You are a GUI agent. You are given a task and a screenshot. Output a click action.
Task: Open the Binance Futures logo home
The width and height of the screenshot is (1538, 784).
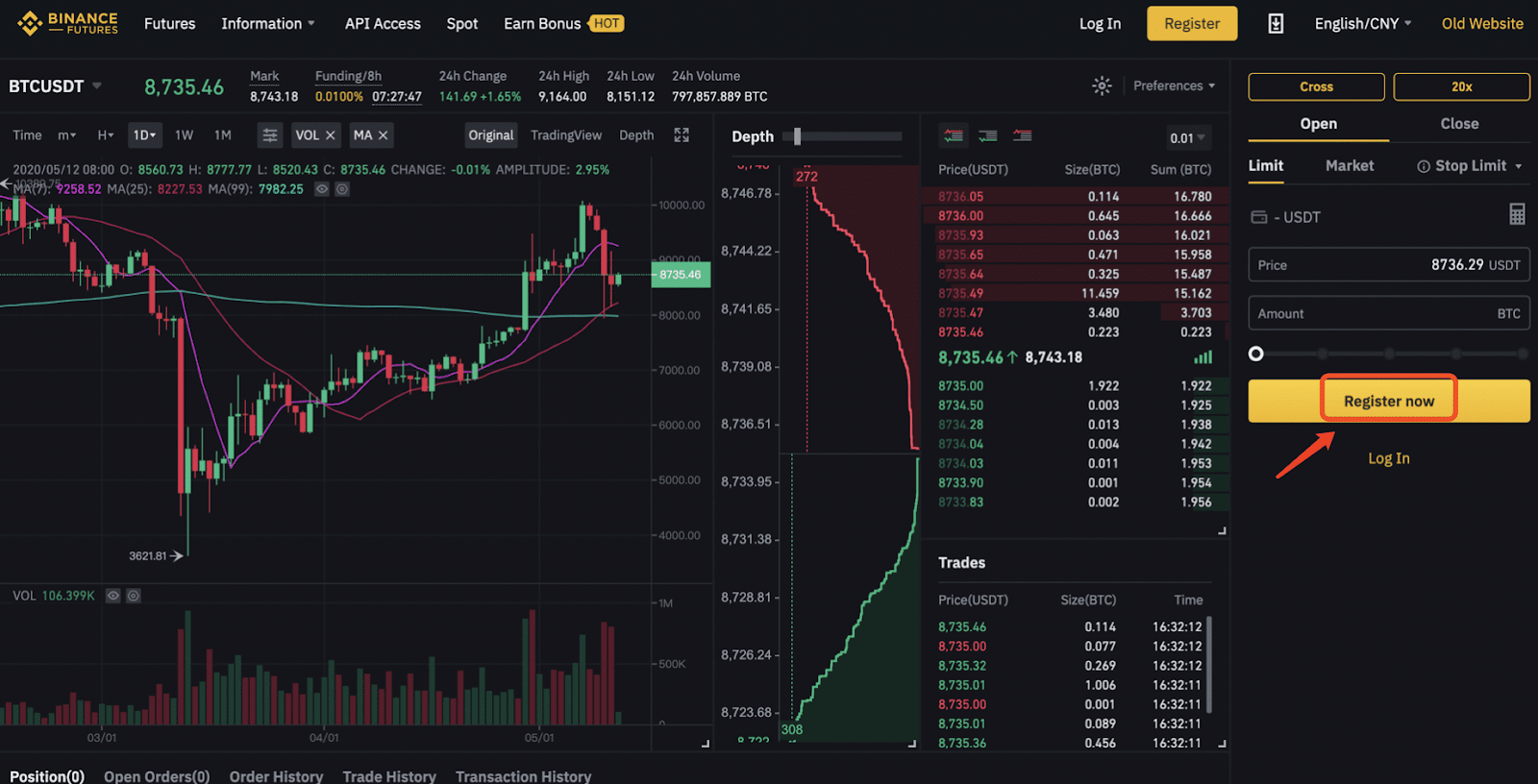point(67,23)
